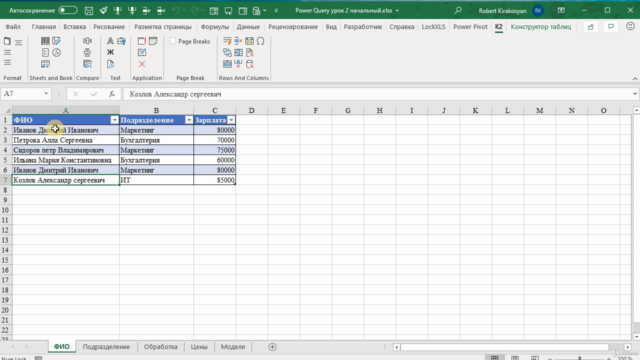Viewport: 640px width, 360px height.
Task: Click the barcode-like sheets icon in Sheets and Book
Action: [45, 41]
